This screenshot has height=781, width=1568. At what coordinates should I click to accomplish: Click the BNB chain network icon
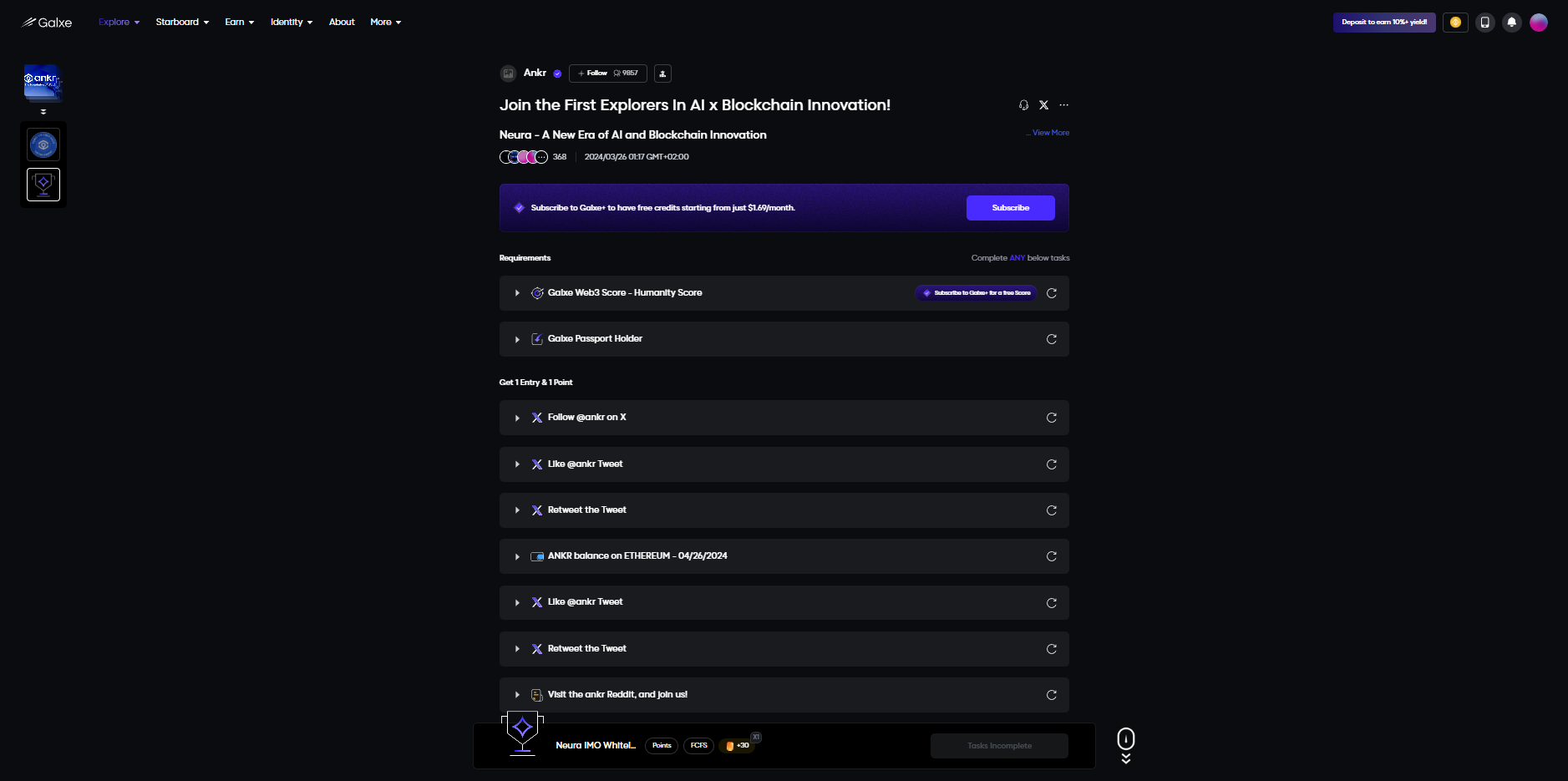(1455, 23)
